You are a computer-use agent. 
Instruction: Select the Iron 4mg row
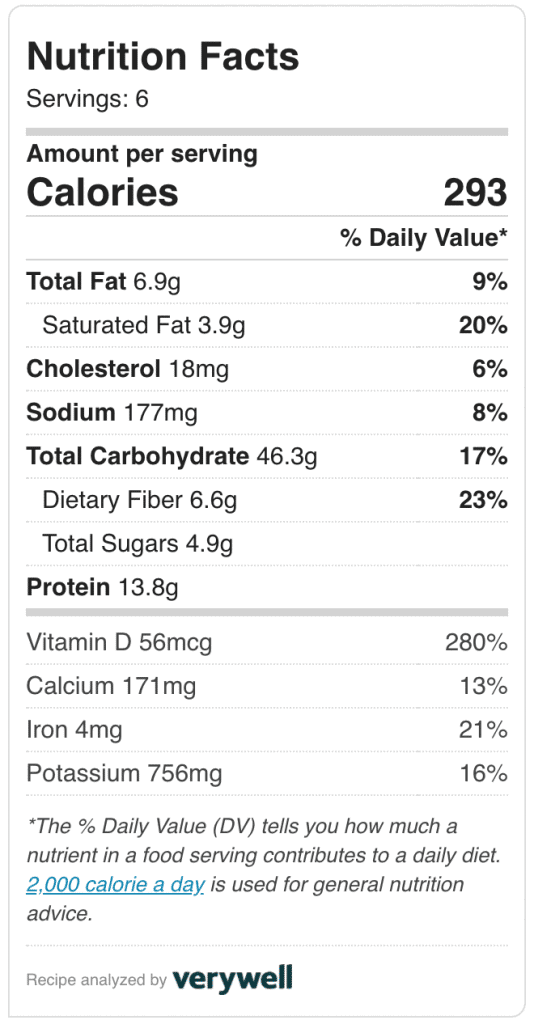pyautogui.click(x=267, y=730)
